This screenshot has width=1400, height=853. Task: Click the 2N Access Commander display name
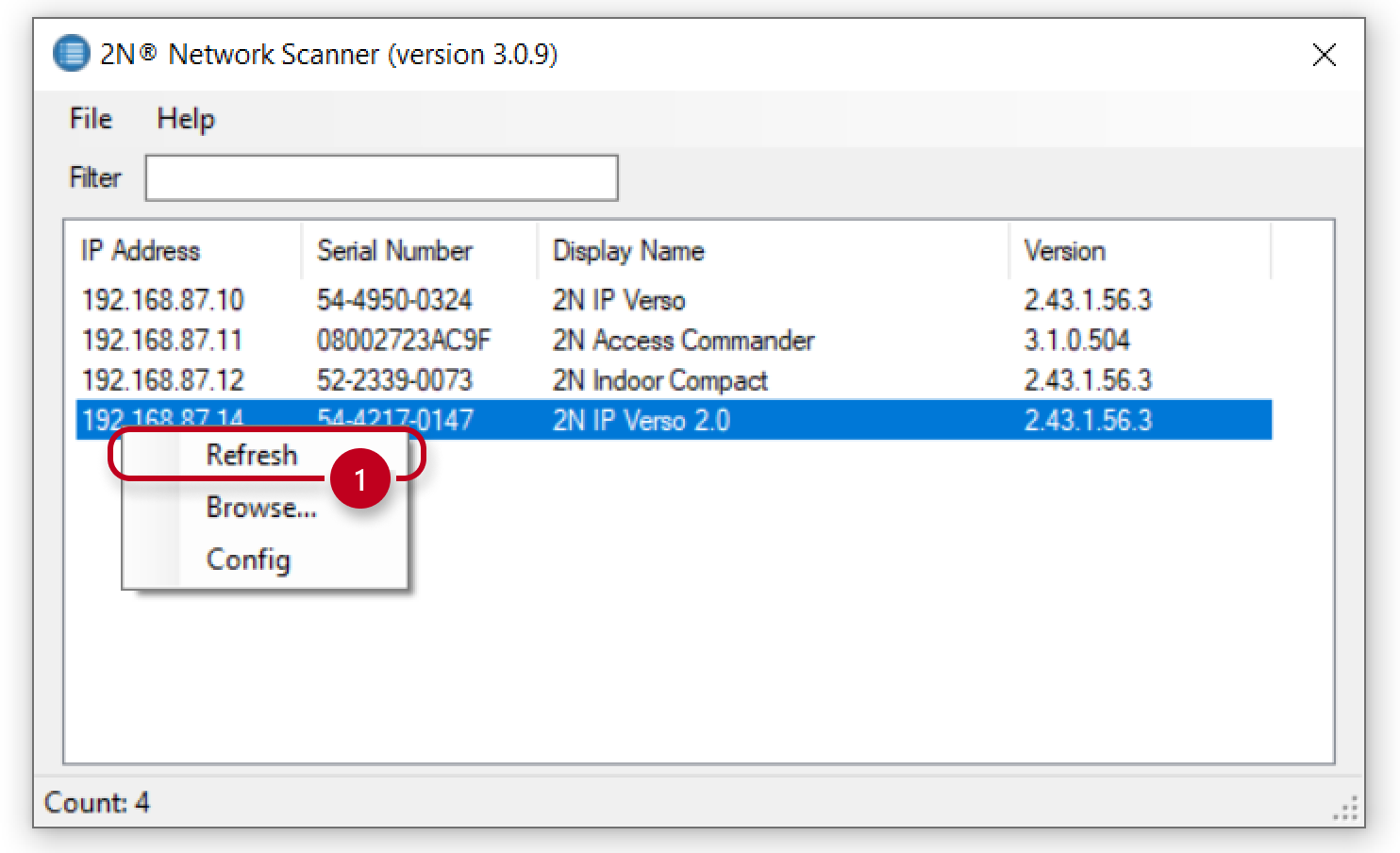pos(683,340)
